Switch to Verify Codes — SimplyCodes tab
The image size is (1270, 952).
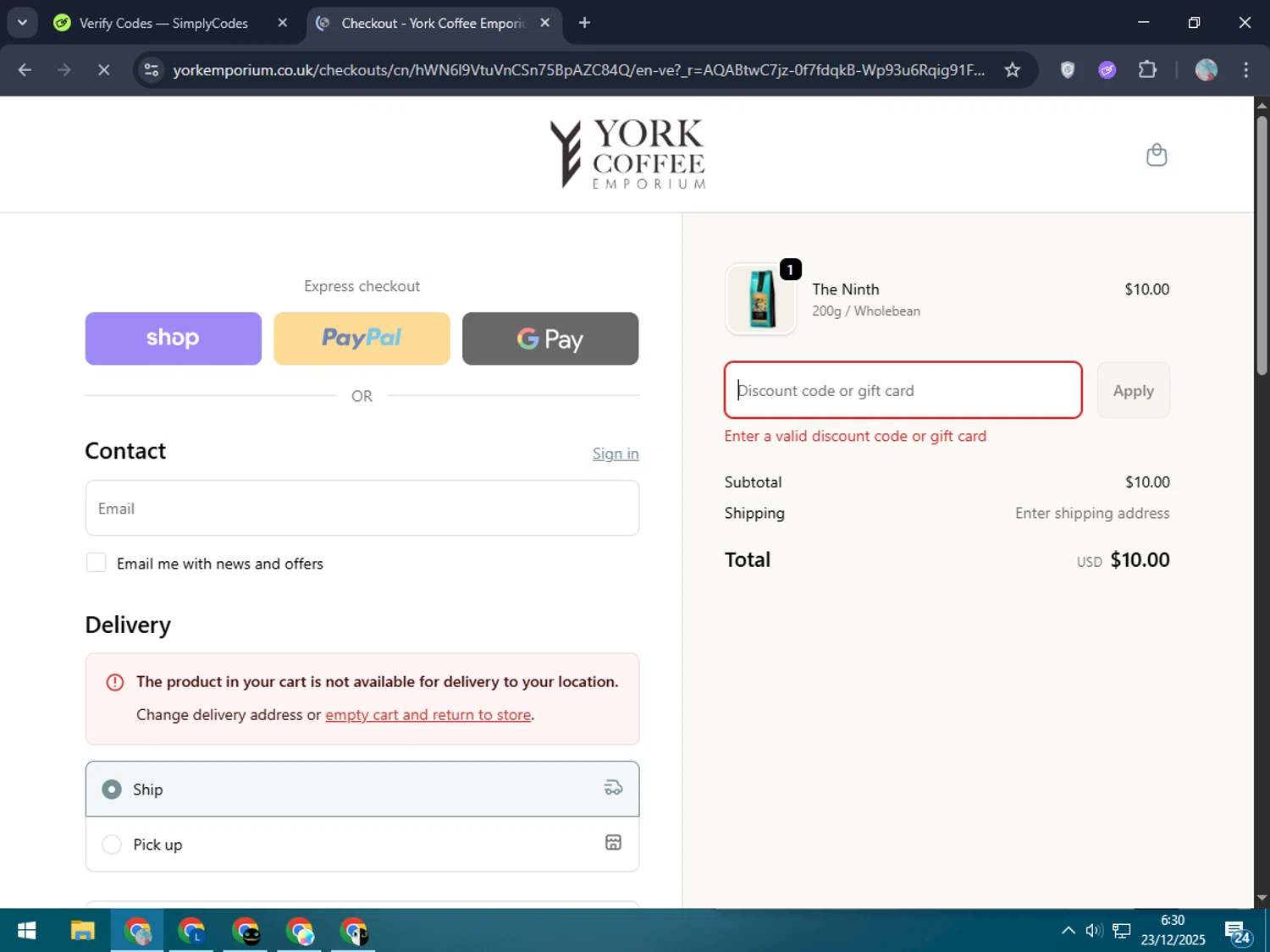pyautogui.click(x=163, y=23)
